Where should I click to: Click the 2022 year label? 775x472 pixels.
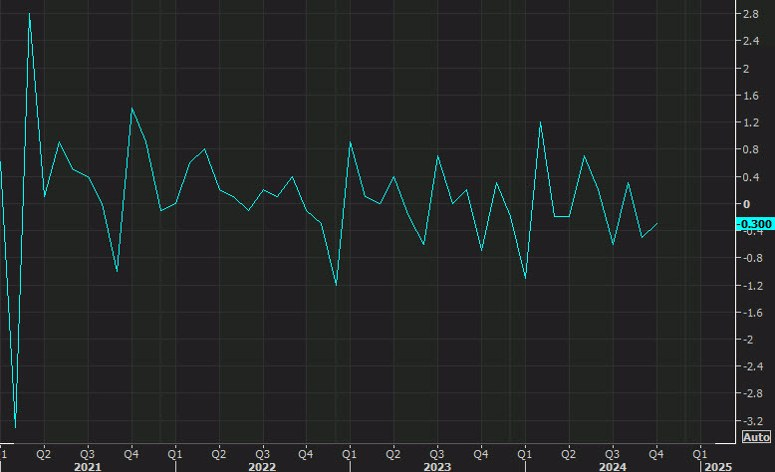pos(262,467)
